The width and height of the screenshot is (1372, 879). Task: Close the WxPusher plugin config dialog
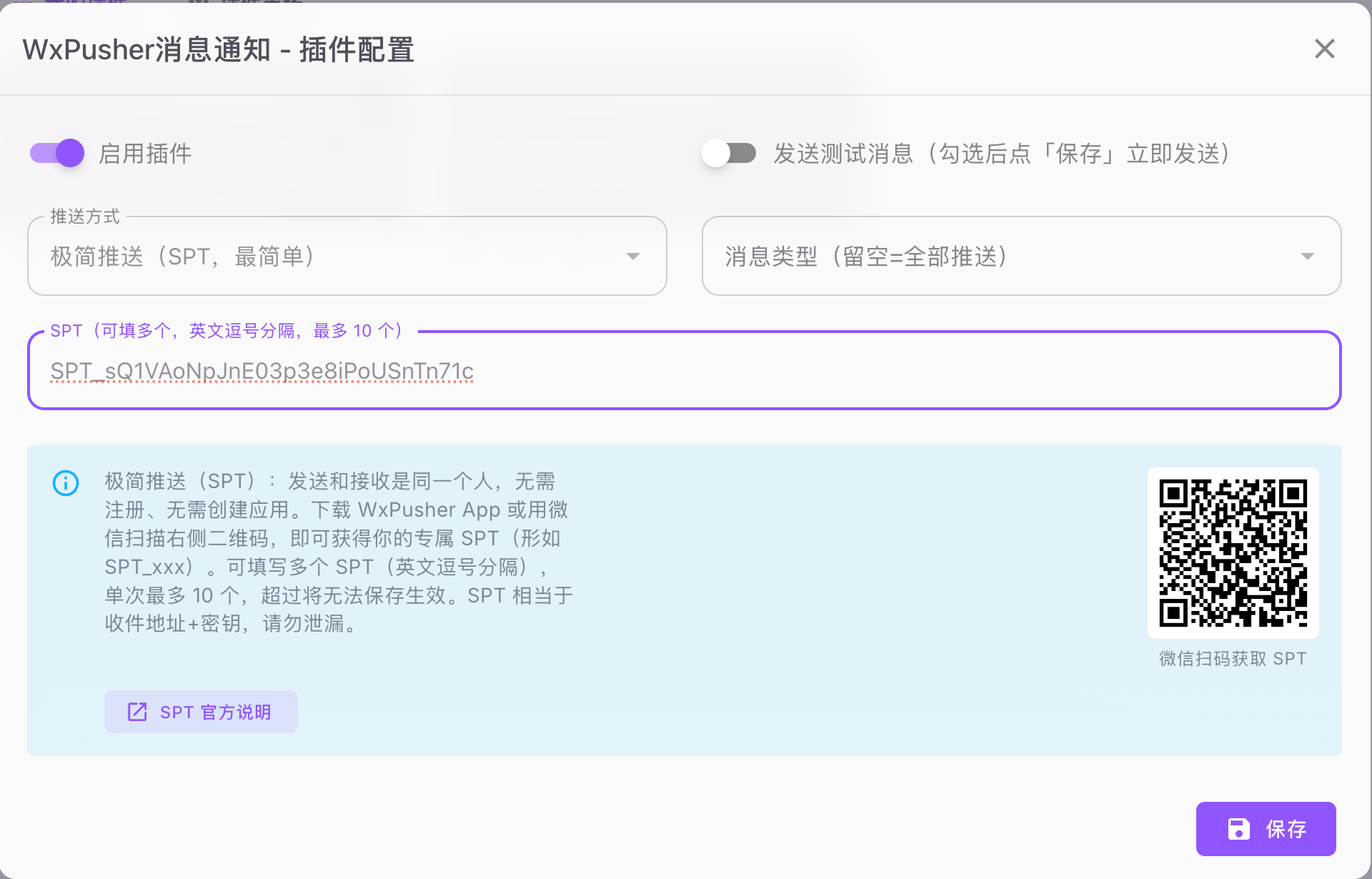[1324, 49]
